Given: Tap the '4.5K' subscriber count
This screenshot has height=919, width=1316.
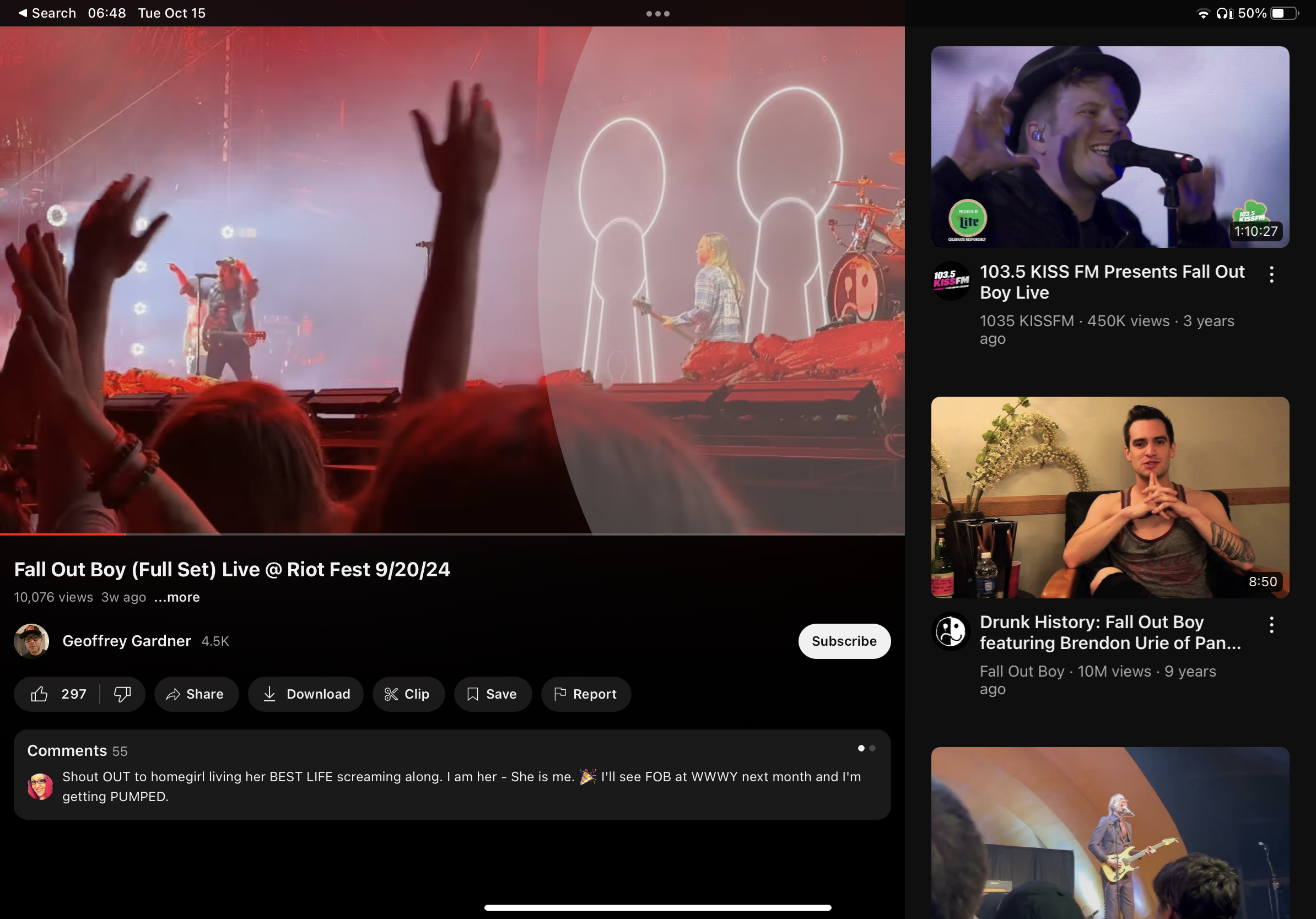Looking at the screenshot, I should 215,641.
